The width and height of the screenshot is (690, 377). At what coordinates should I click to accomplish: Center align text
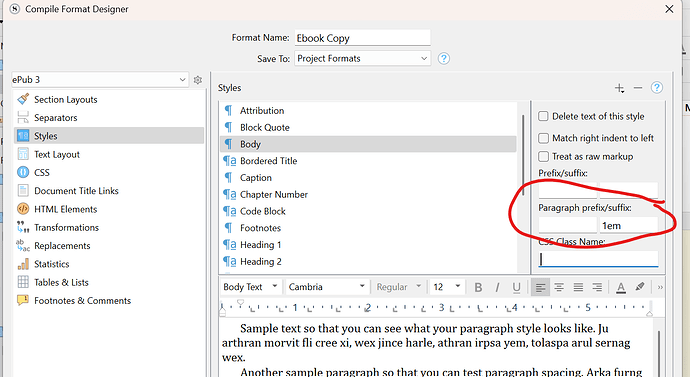[x=559, y=287]
